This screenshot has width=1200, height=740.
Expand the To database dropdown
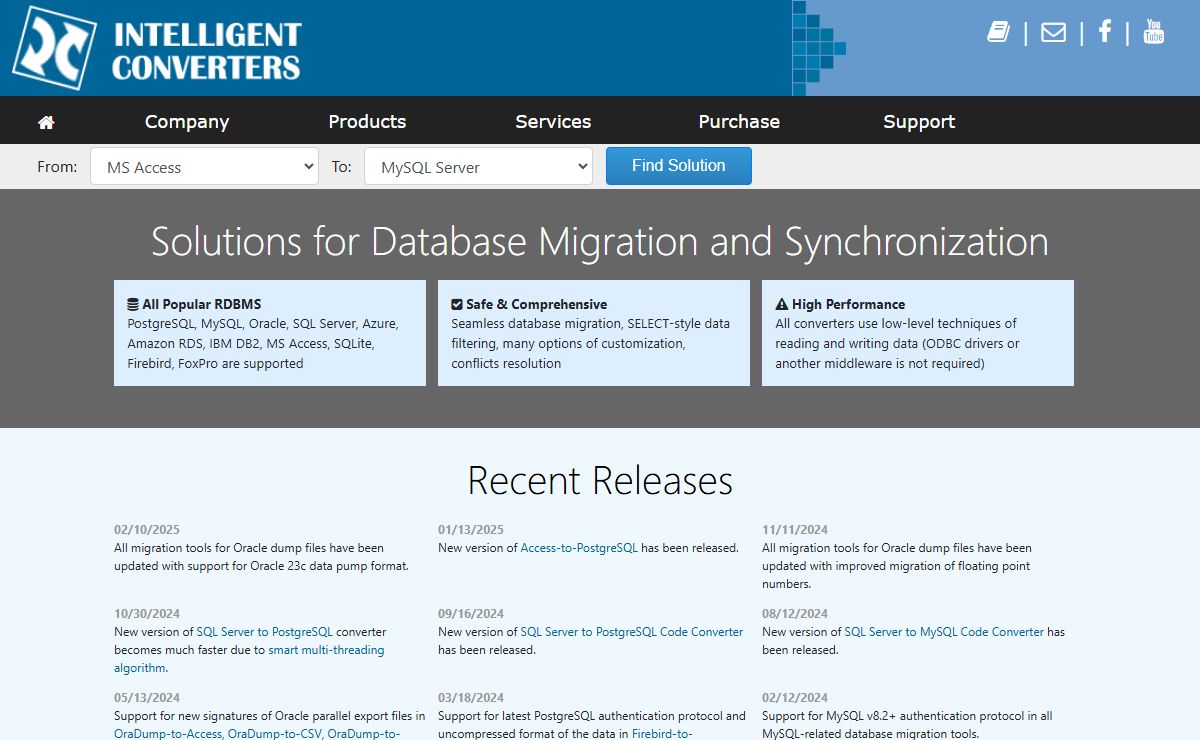(478, 167)
